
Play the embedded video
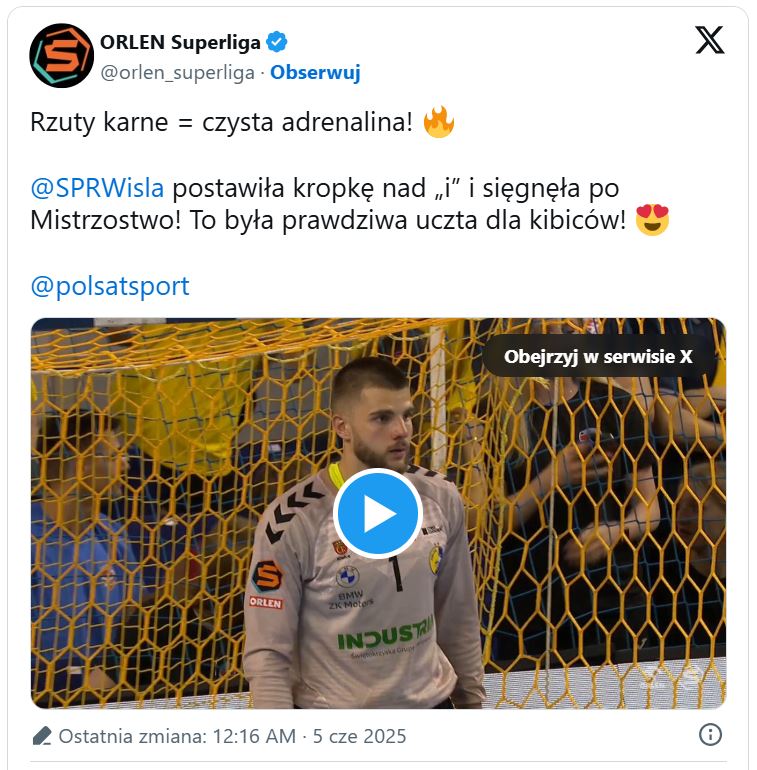click(378, 513)
